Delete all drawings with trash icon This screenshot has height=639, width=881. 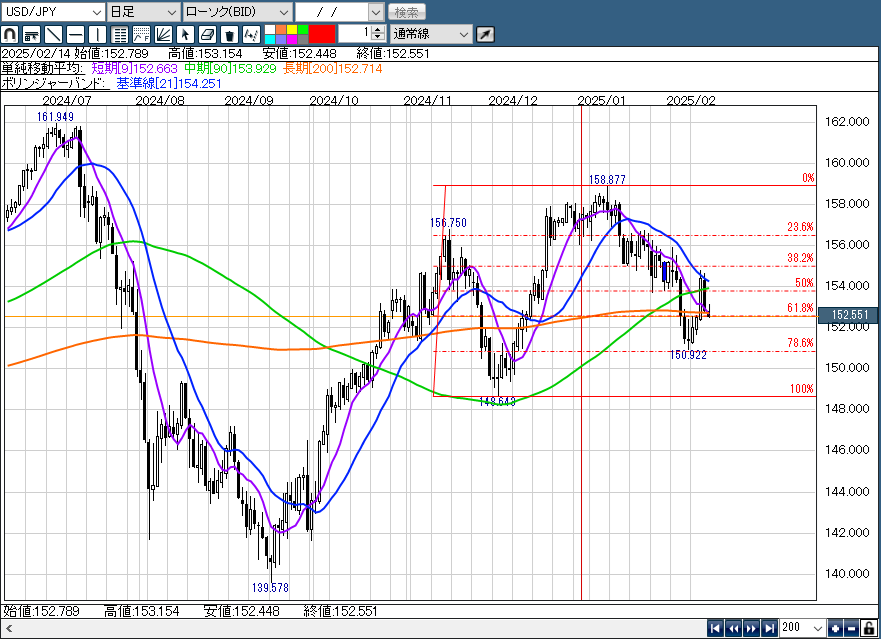point(229,34)
